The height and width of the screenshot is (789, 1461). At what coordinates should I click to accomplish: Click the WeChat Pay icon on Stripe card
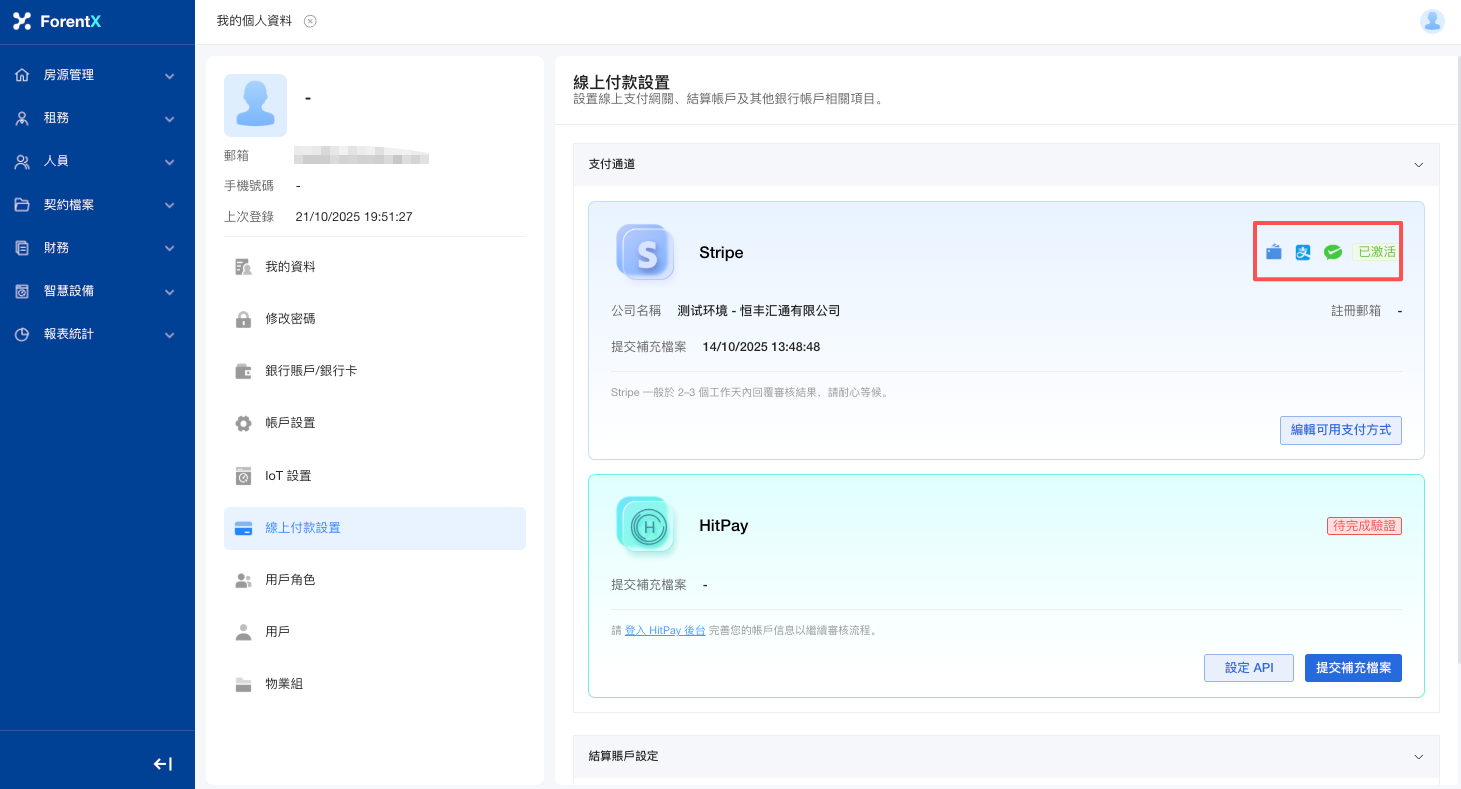click(x=1332, y=253)
